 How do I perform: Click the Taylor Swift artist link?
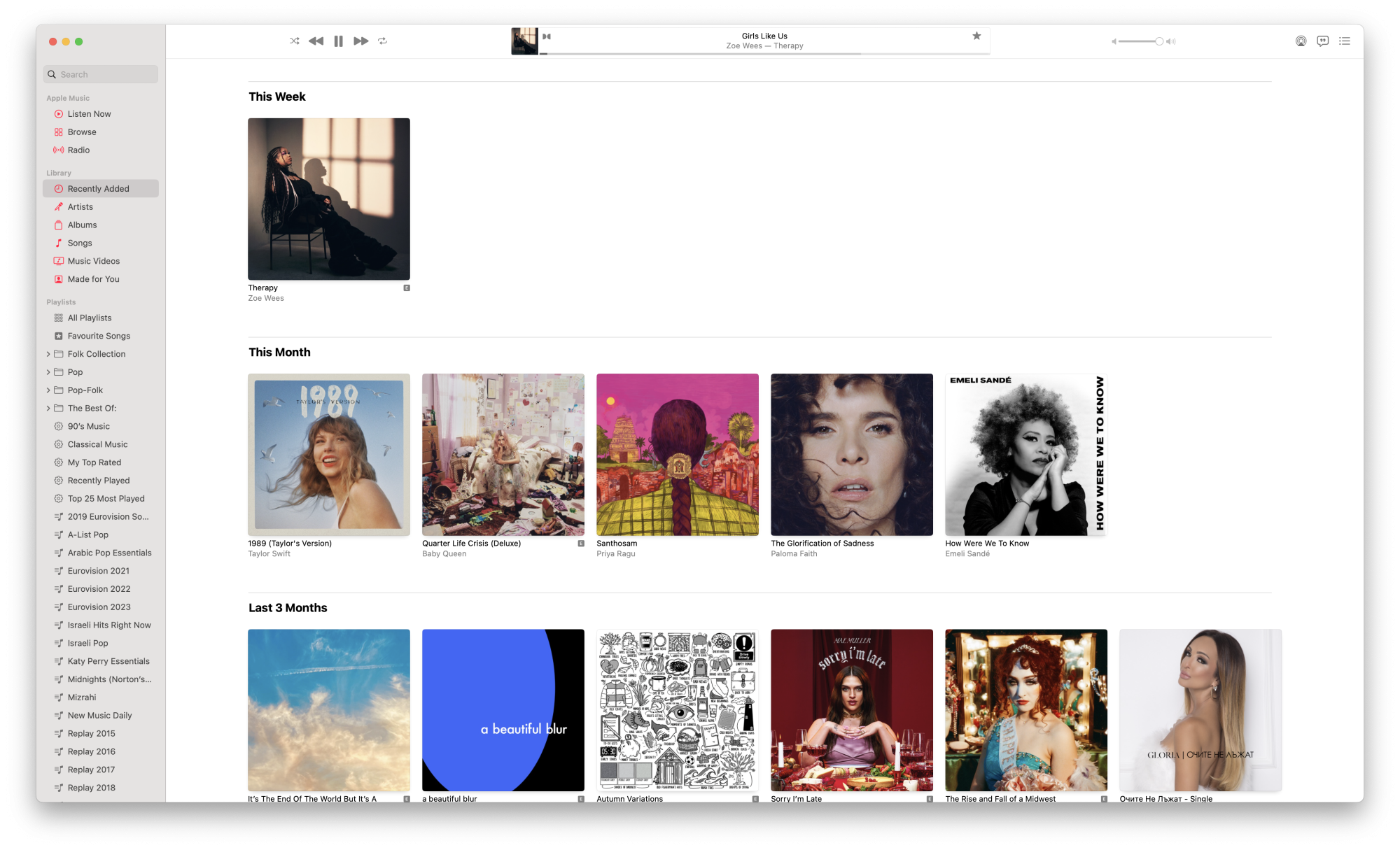coord(269,554)
